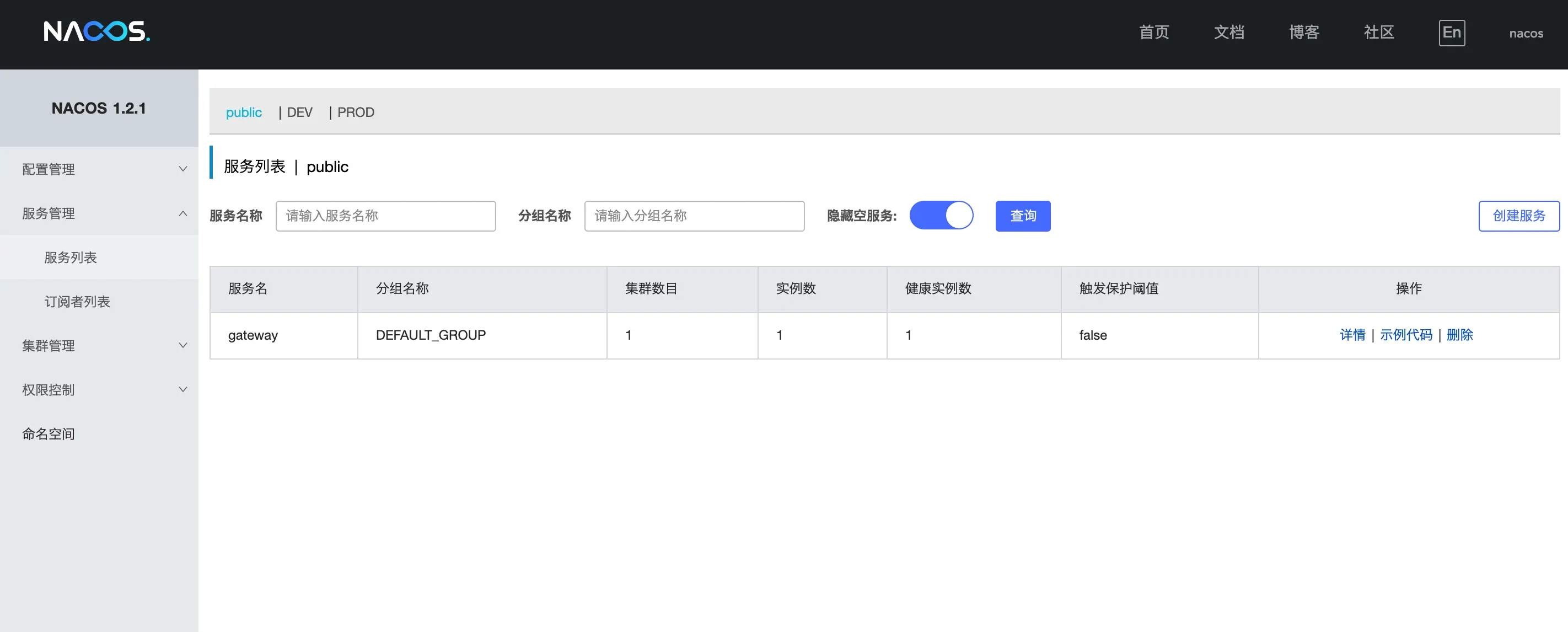Collapse the 服务管理 menu

(x=99, y=213)
